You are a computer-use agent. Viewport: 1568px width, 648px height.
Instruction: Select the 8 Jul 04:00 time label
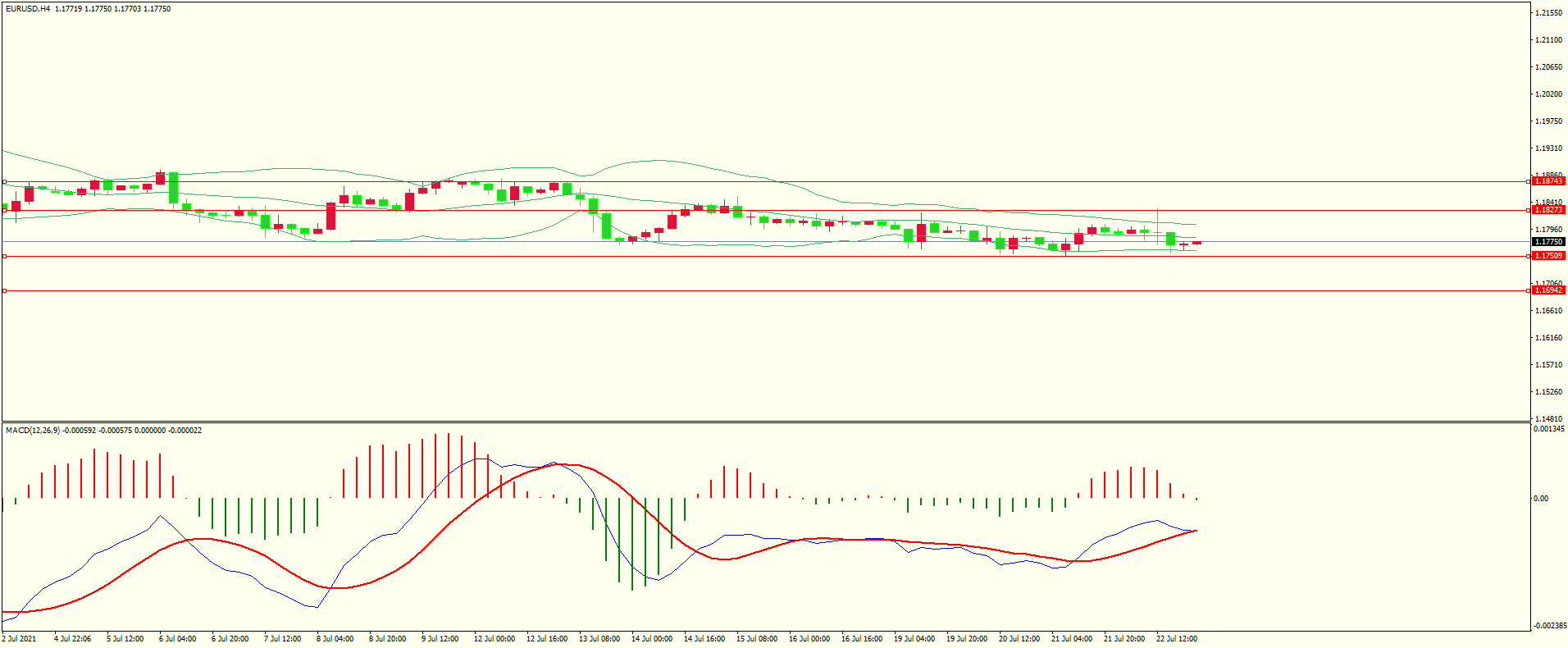335,638
